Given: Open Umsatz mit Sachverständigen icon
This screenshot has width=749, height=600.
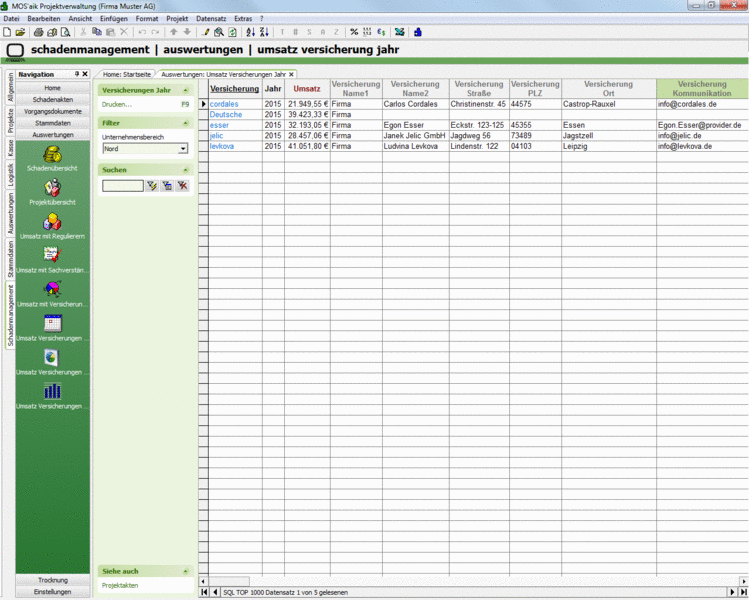Looking at the screenshot, I should [x=52, y=256].
